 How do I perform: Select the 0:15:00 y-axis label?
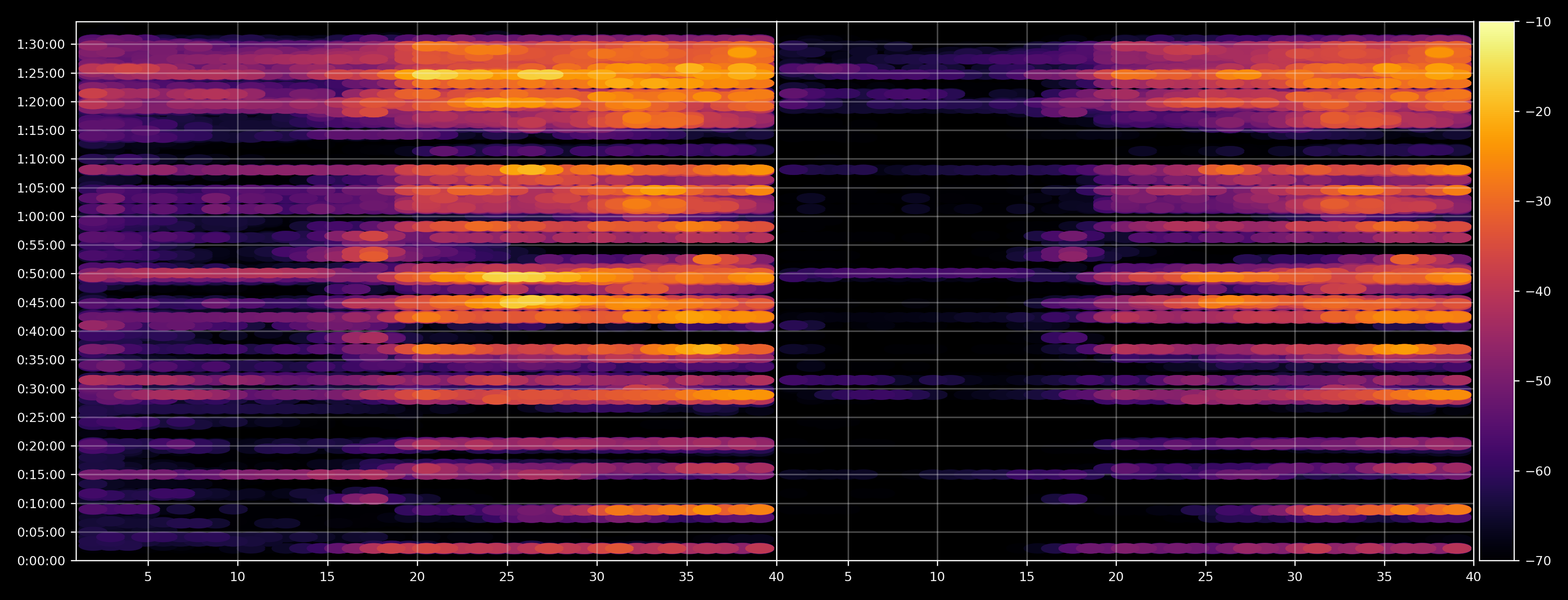point(41,475)
